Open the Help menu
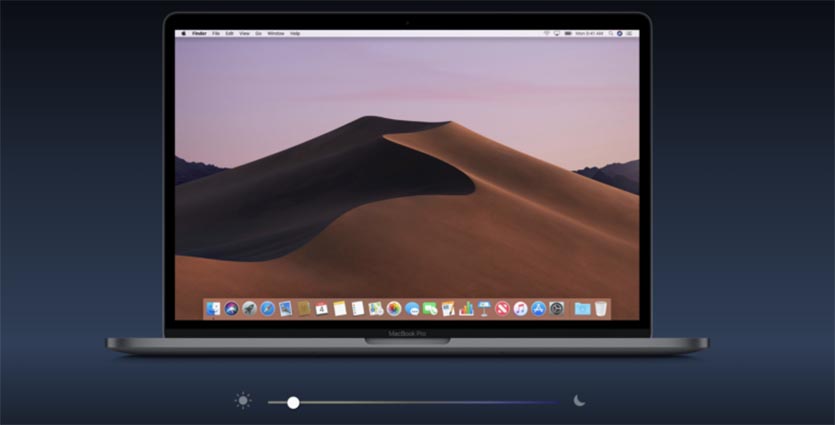835x425 pixels. [x=295, y=34]
